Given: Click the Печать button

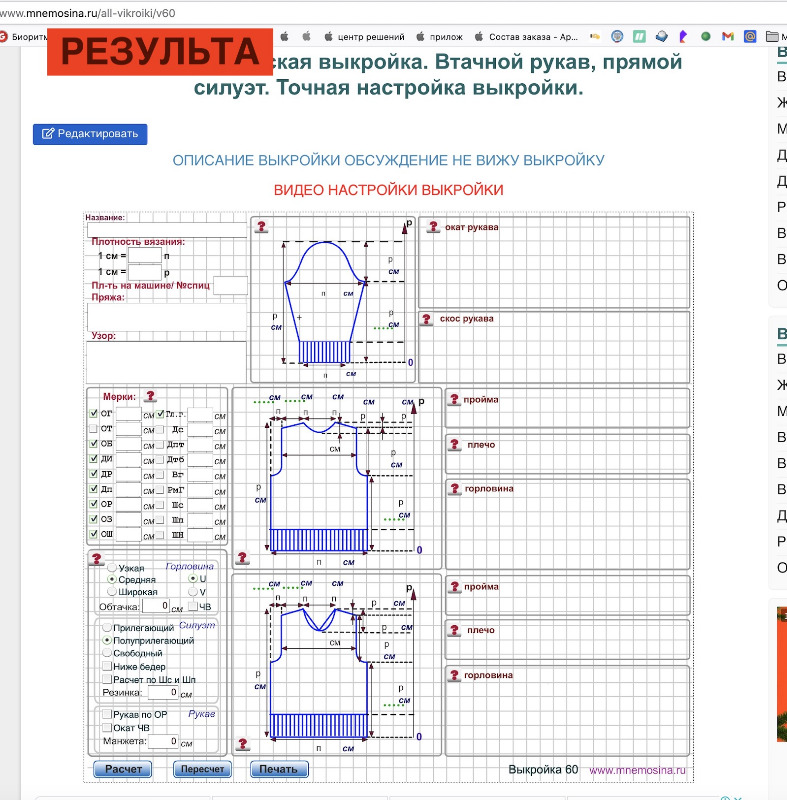Looking at the screenshot, I should [x=279, y=769].
